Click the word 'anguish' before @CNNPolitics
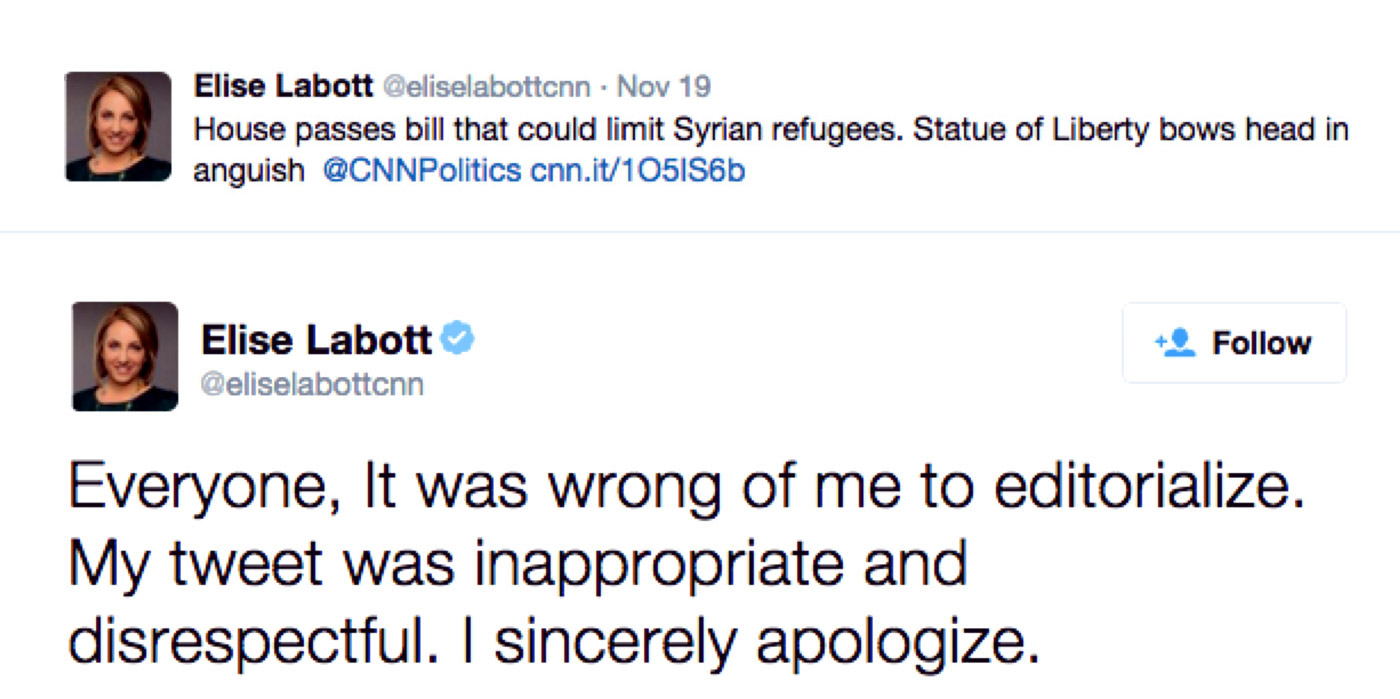Screen dimensions: 1400x699 click(x=248, y=171)
